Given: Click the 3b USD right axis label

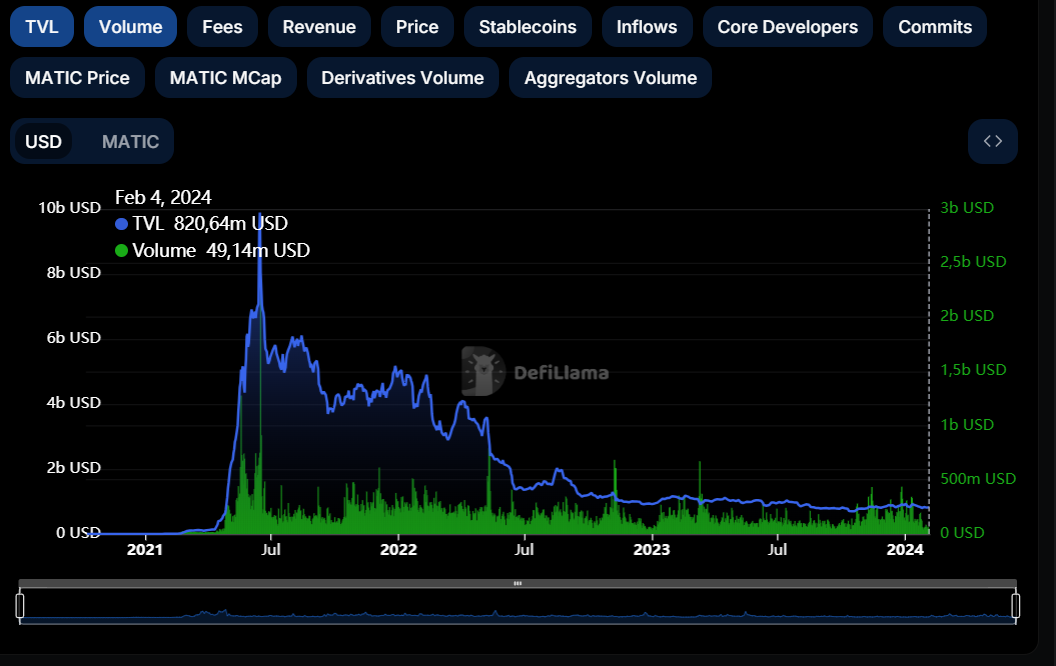Looking at the screenshot, I should point(967,207).
